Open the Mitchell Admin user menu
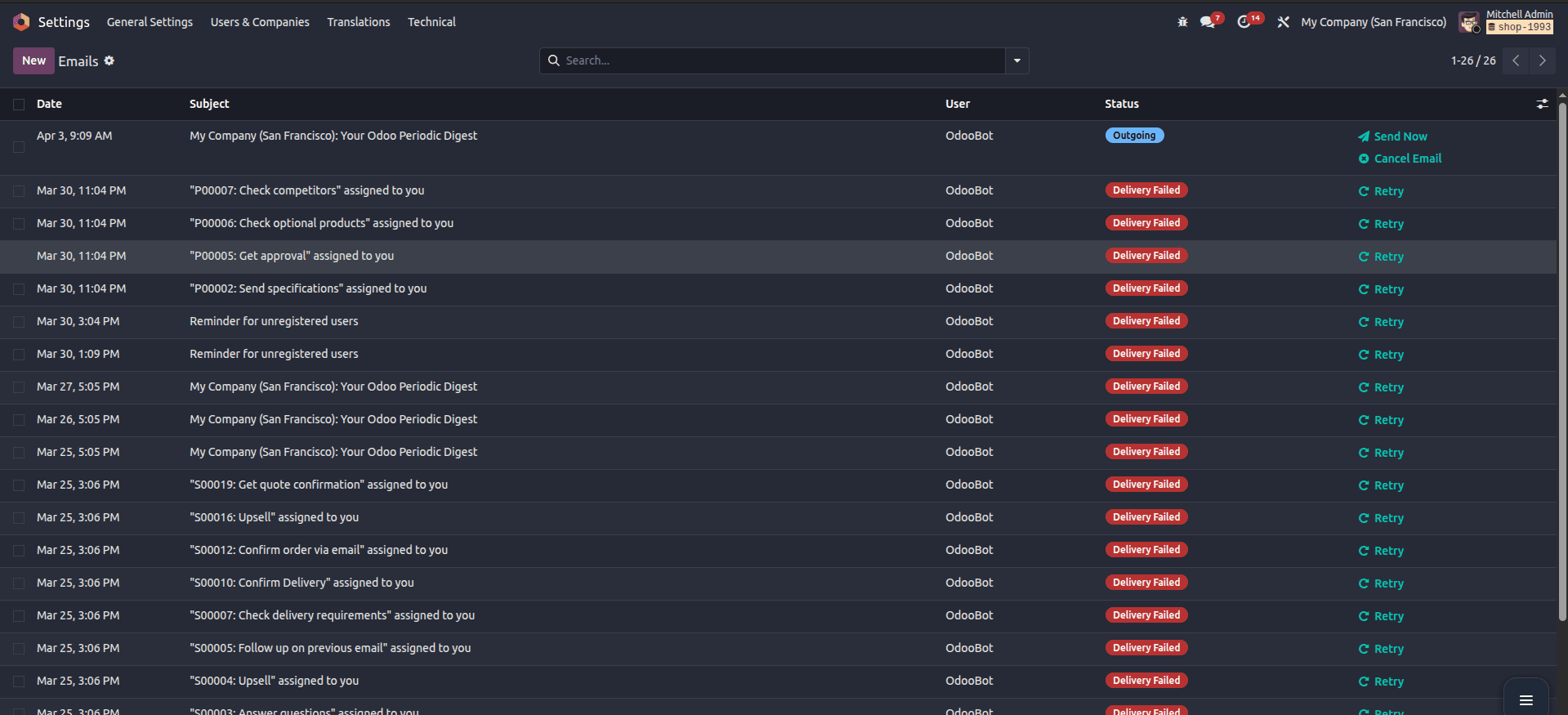The height and width of the screenshot is (715, 1568). (1507, 21)
